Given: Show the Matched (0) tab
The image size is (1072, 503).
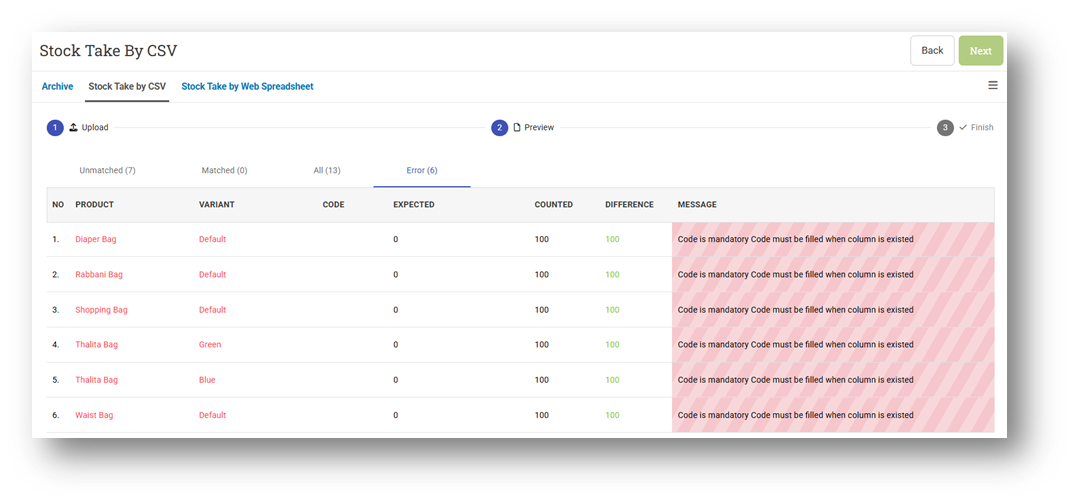Looking at the screenshot, I should (224, 170).
